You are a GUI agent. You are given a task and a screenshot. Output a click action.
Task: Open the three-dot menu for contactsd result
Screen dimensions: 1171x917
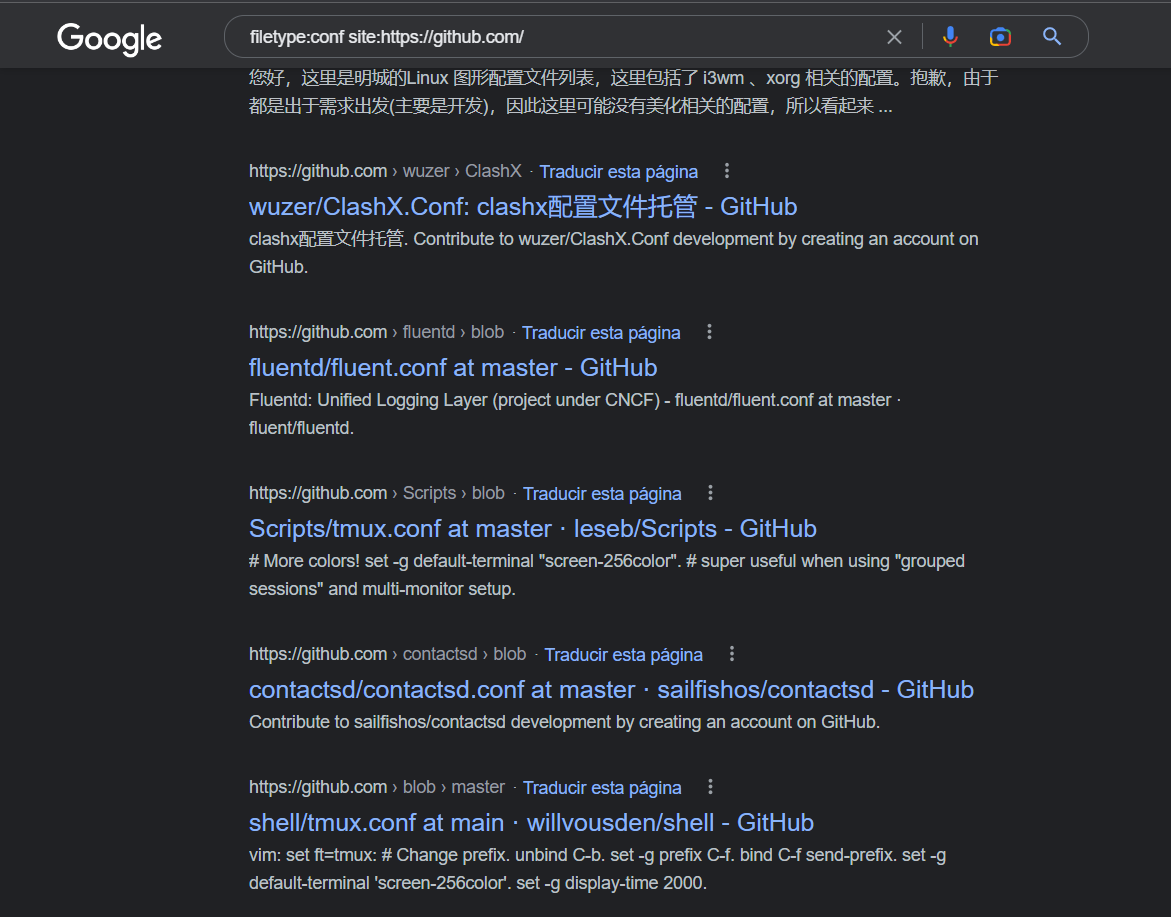point(732,654)
